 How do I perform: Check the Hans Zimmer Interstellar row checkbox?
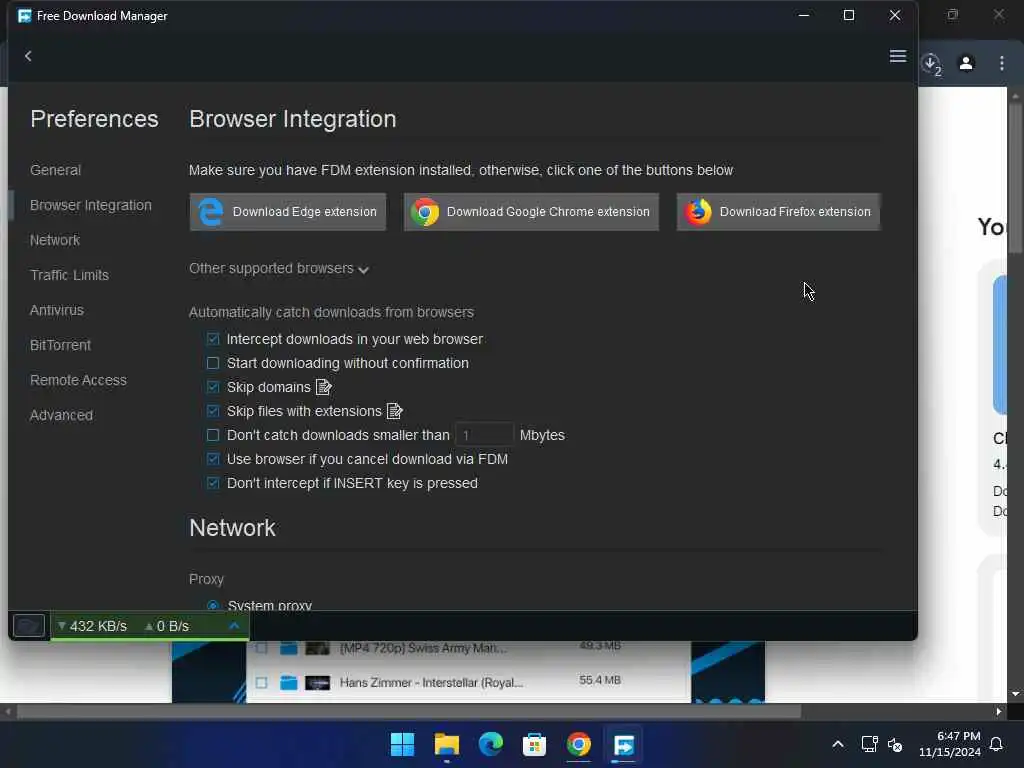pos(261,682)
